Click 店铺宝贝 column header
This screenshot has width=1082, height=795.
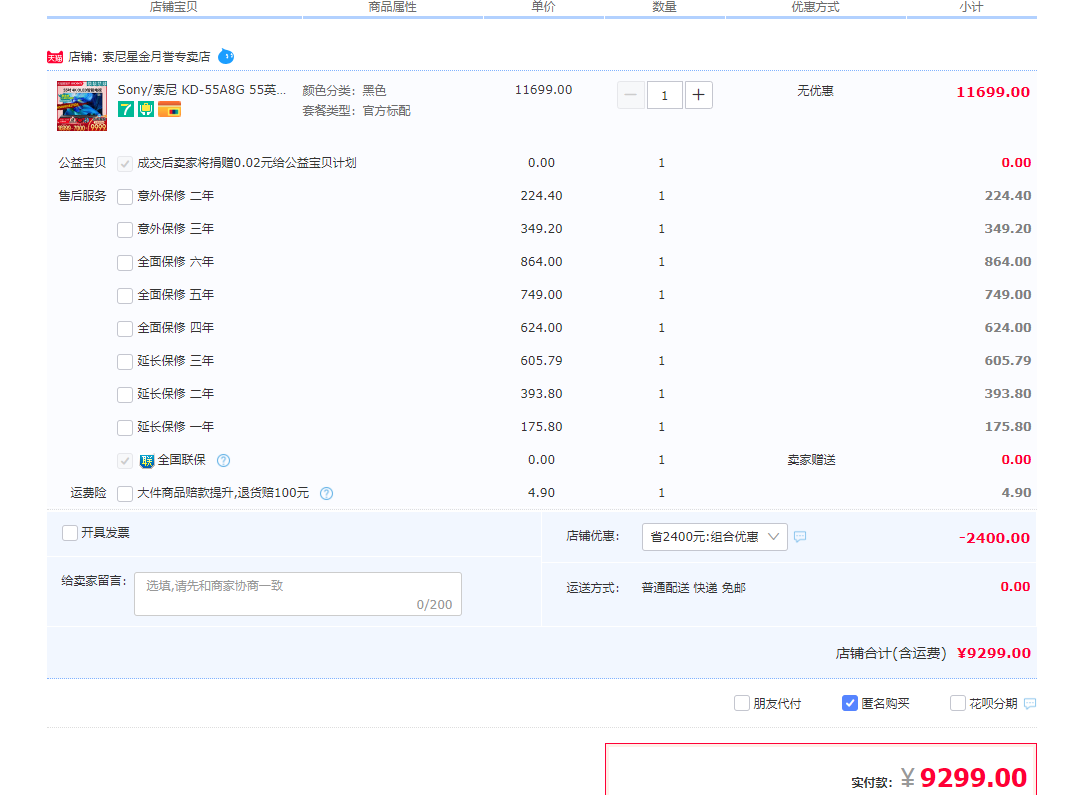[x=174, y=7]
